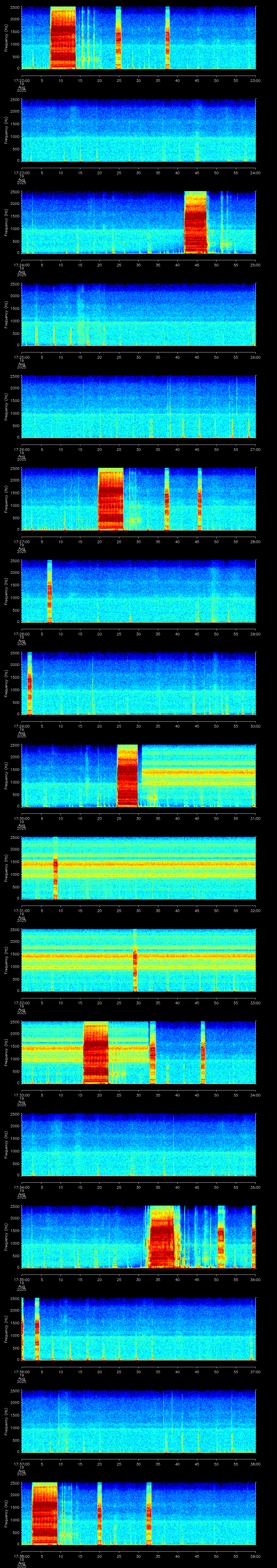The height and width of the screenshot is (1568, 277).
Task: Click the narrow red burst in 17:32 spectrogram
Action: [x=135, y=960]
